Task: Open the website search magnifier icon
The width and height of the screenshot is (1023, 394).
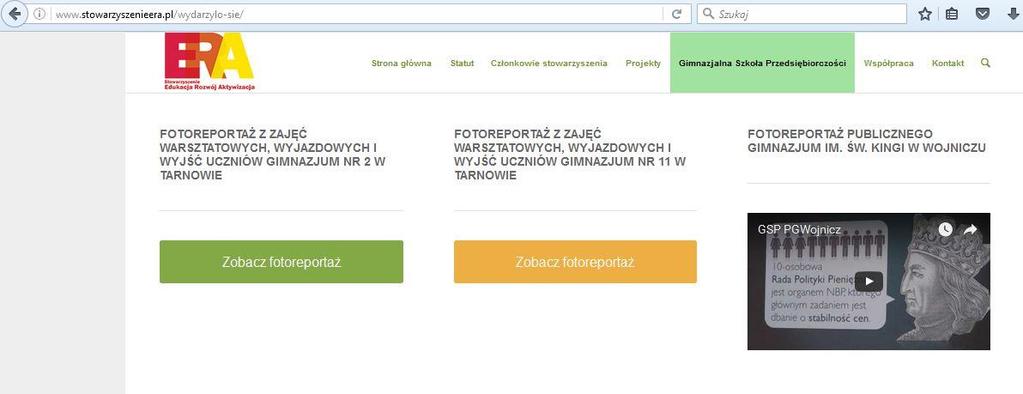Action: [x=985, y=63]
